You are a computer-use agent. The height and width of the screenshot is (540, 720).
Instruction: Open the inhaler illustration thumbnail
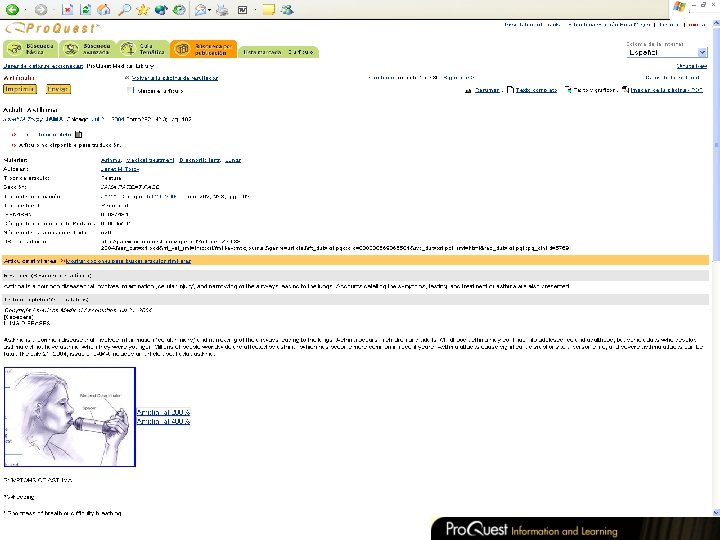[x=70, y=417]
